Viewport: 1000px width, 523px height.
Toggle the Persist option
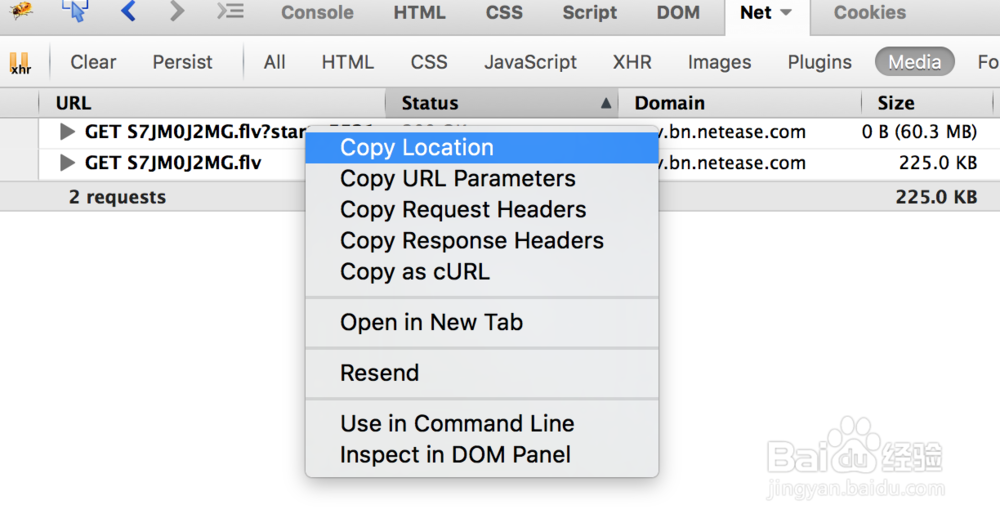coord(182,62)
